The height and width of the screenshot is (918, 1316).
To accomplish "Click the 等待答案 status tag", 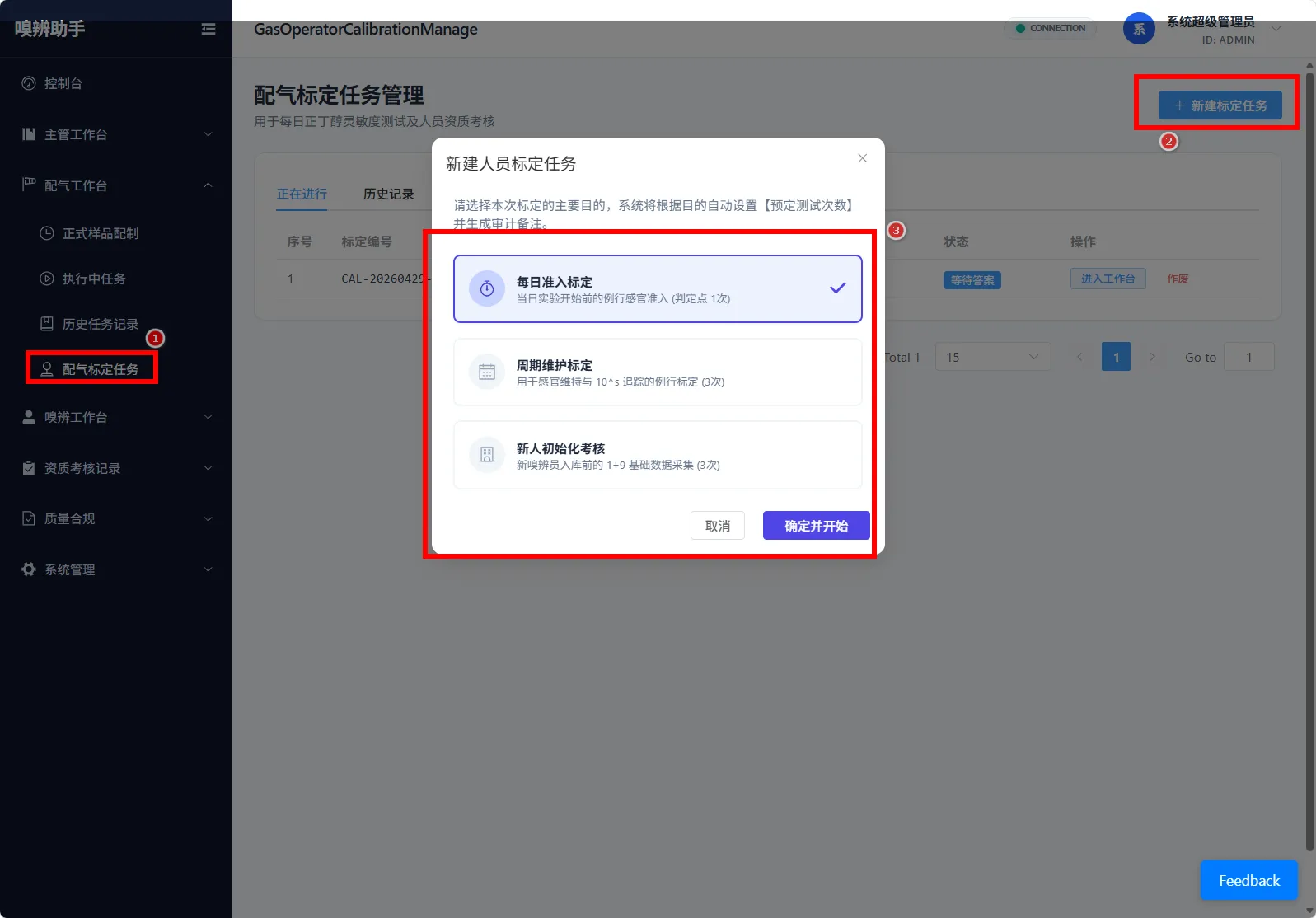I will (x=972, y=280).
